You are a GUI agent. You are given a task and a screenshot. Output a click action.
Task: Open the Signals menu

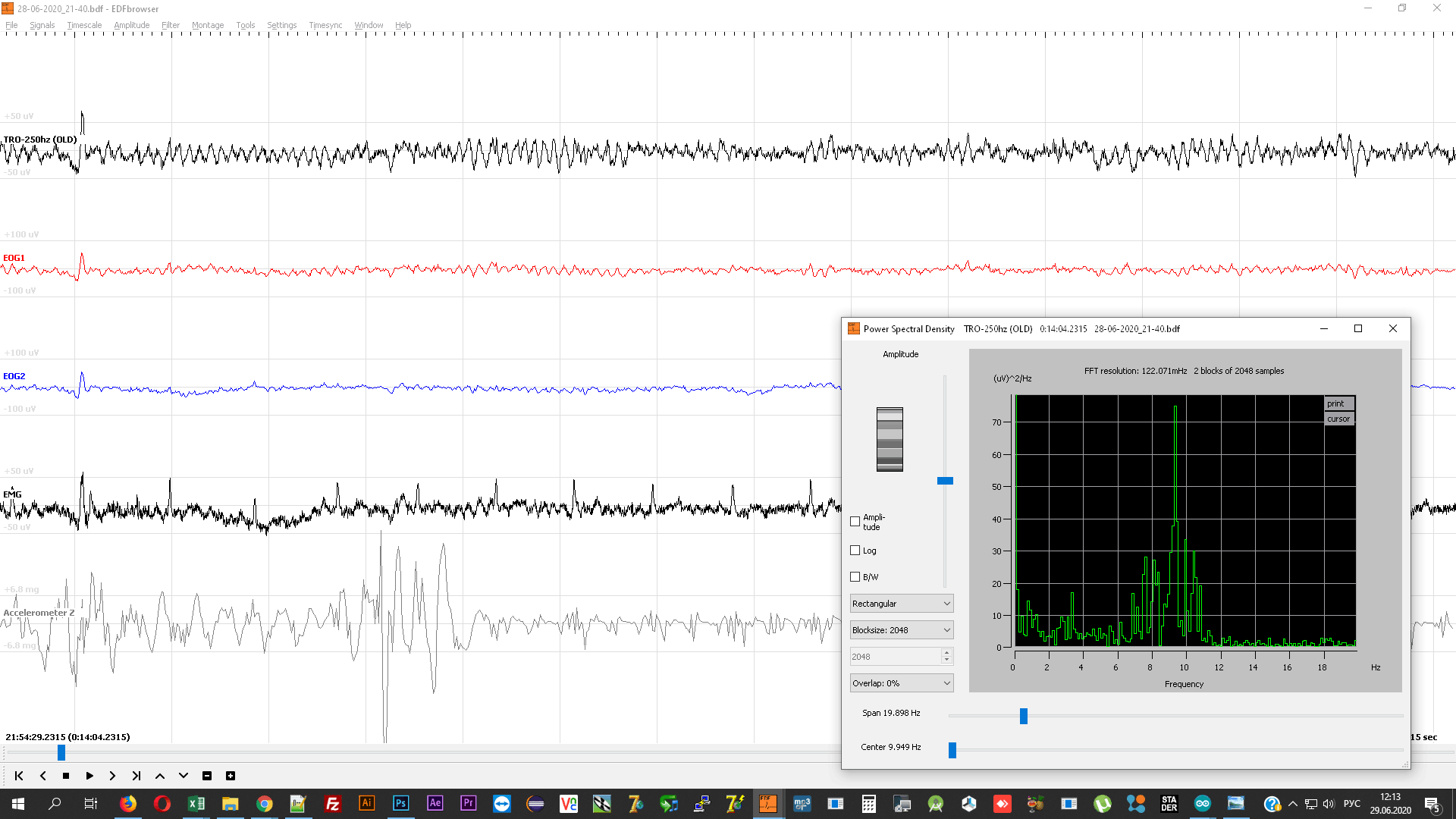[42, 25]
